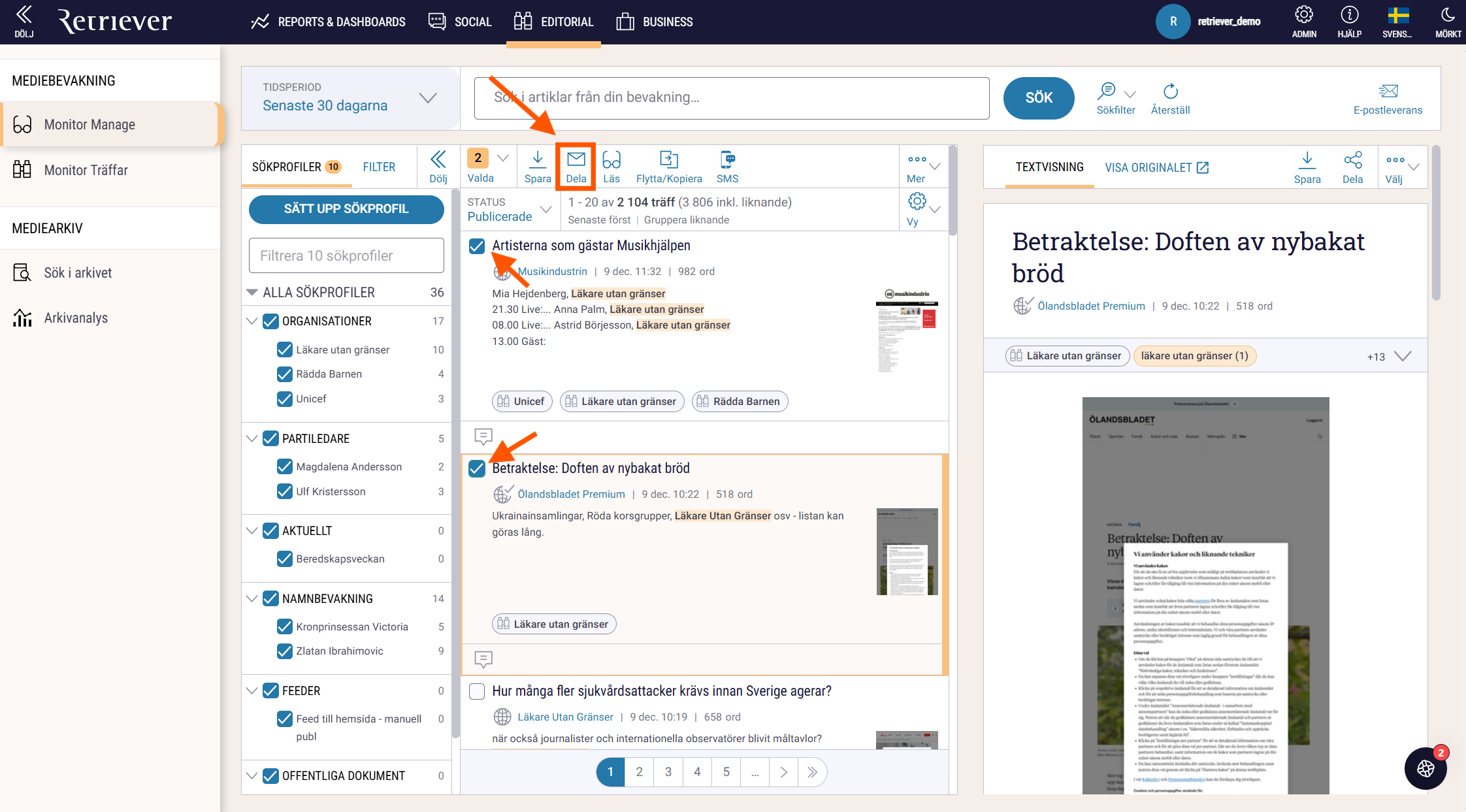Click SMS icon in toolbar
The width and height of the screenshot is (1466, 812).
727,167
